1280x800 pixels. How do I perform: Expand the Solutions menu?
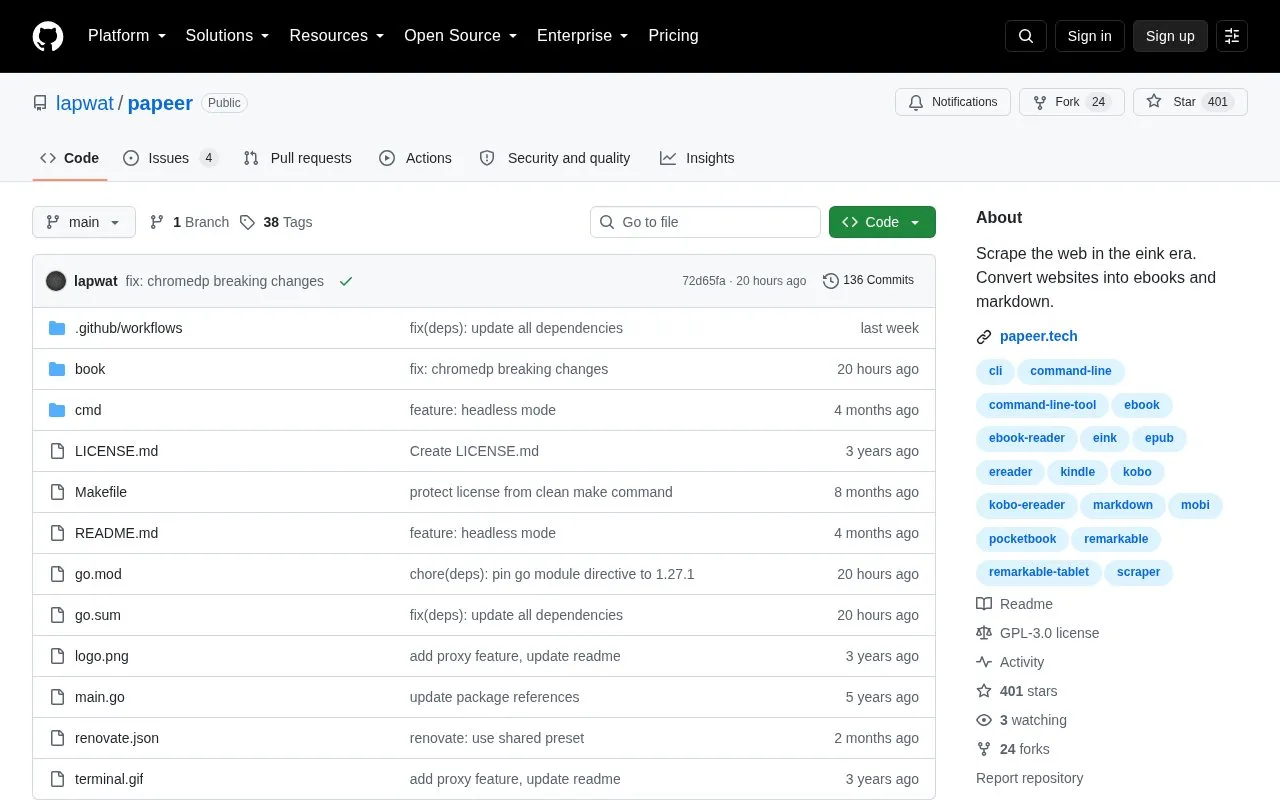(227, 36)
